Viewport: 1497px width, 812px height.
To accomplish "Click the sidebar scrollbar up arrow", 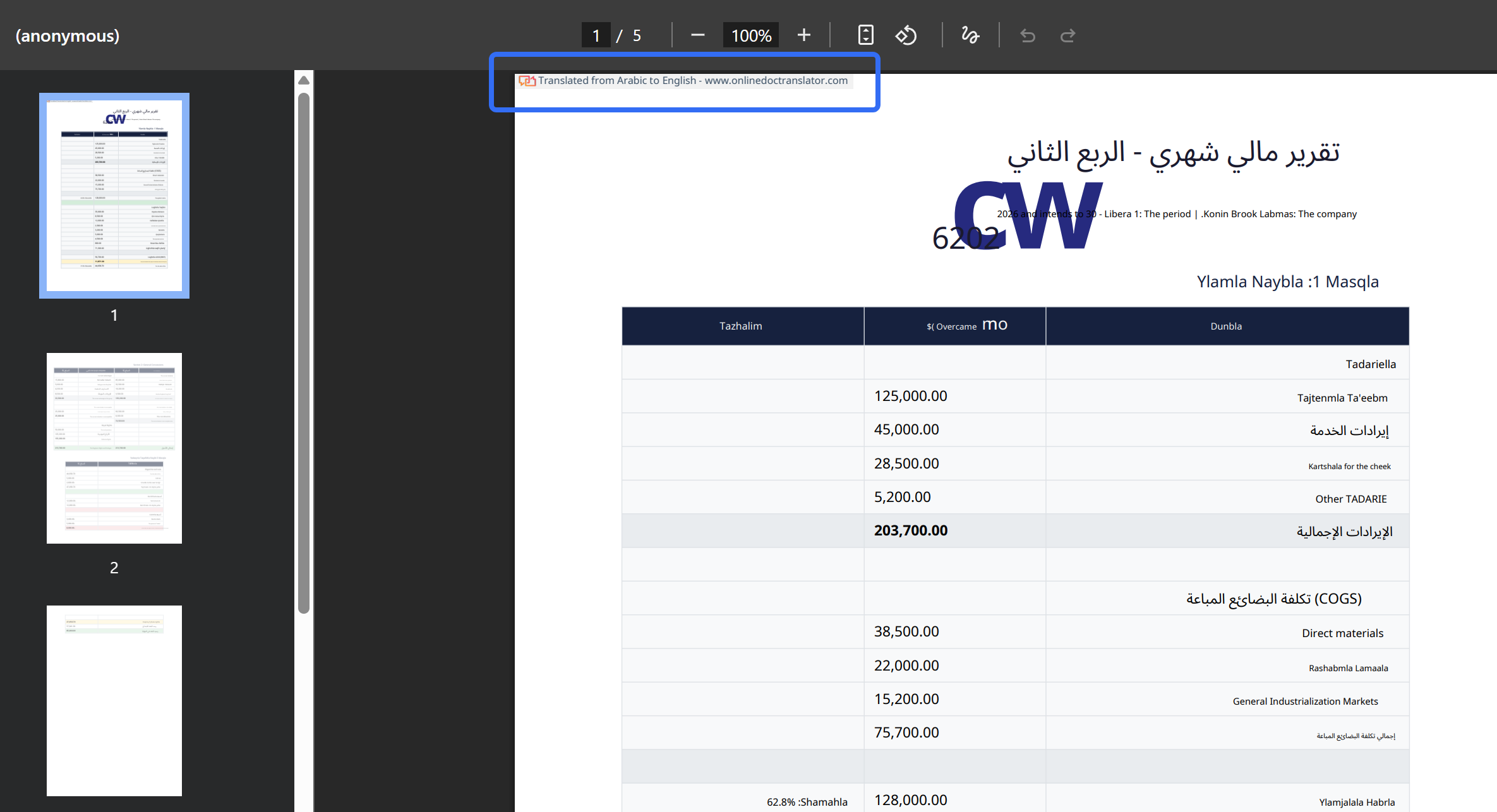I will pyautogui.click(x=304, y=80).
